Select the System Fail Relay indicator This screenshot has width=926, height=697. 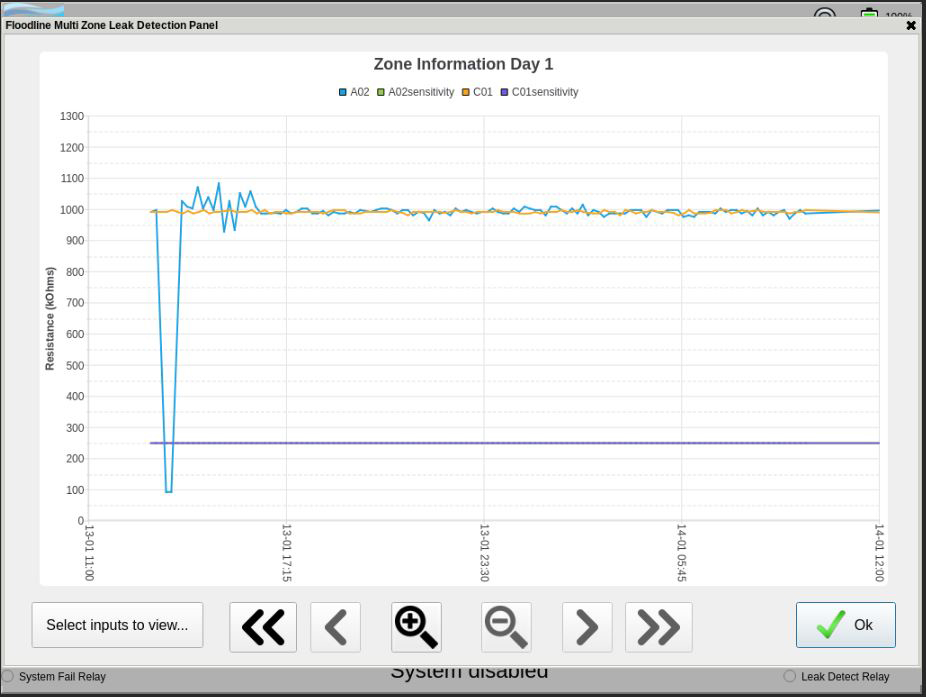pyautogui.click(x=8, y=676)
